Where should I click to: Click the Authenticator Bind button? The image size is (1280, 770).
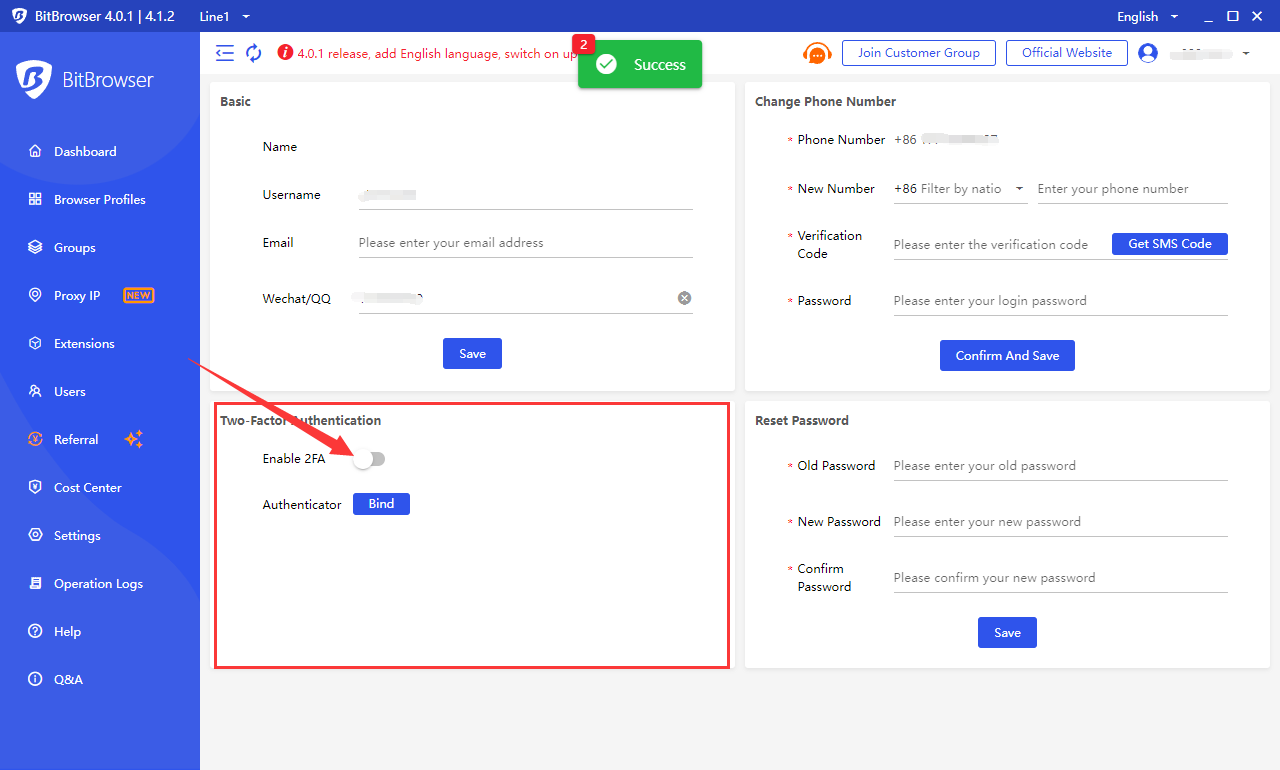click(x=381, y=504)
